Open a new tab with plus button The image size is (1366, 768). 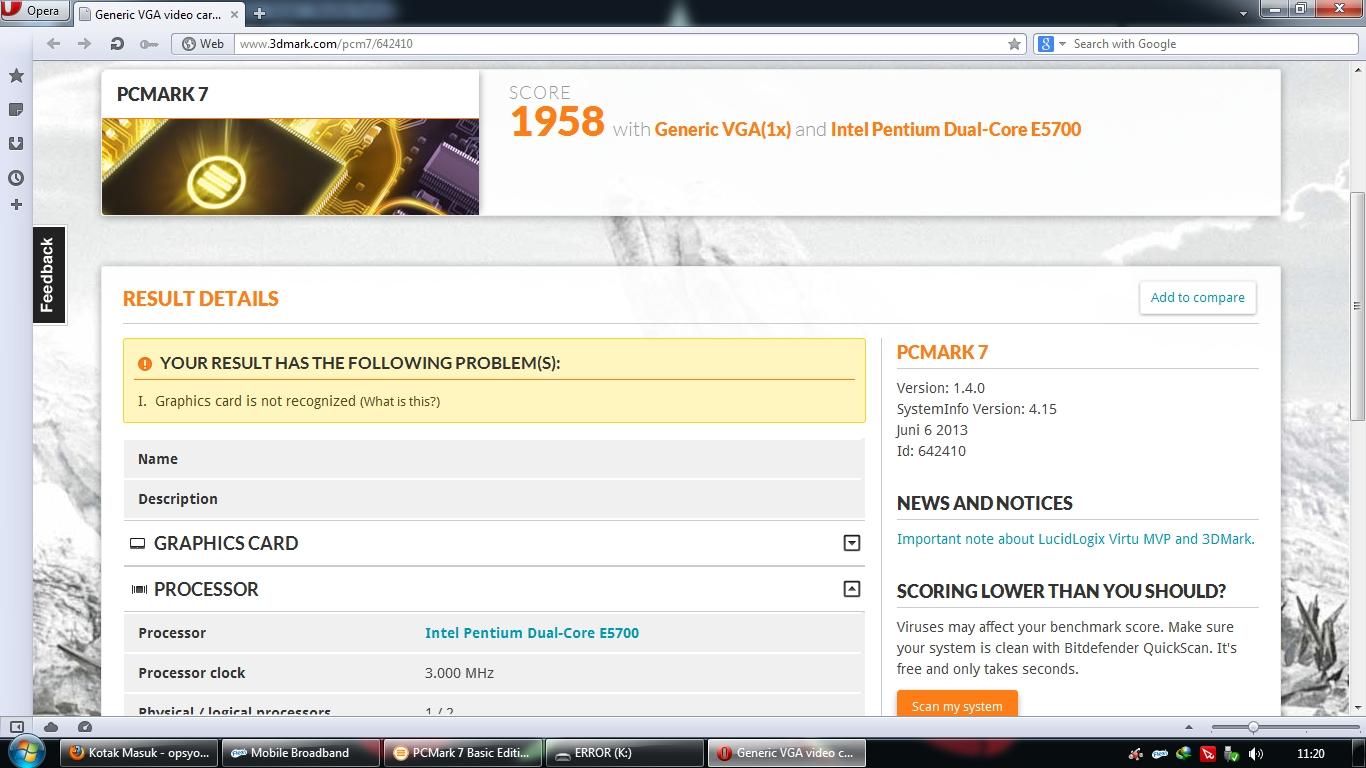(x=259, y=13)
